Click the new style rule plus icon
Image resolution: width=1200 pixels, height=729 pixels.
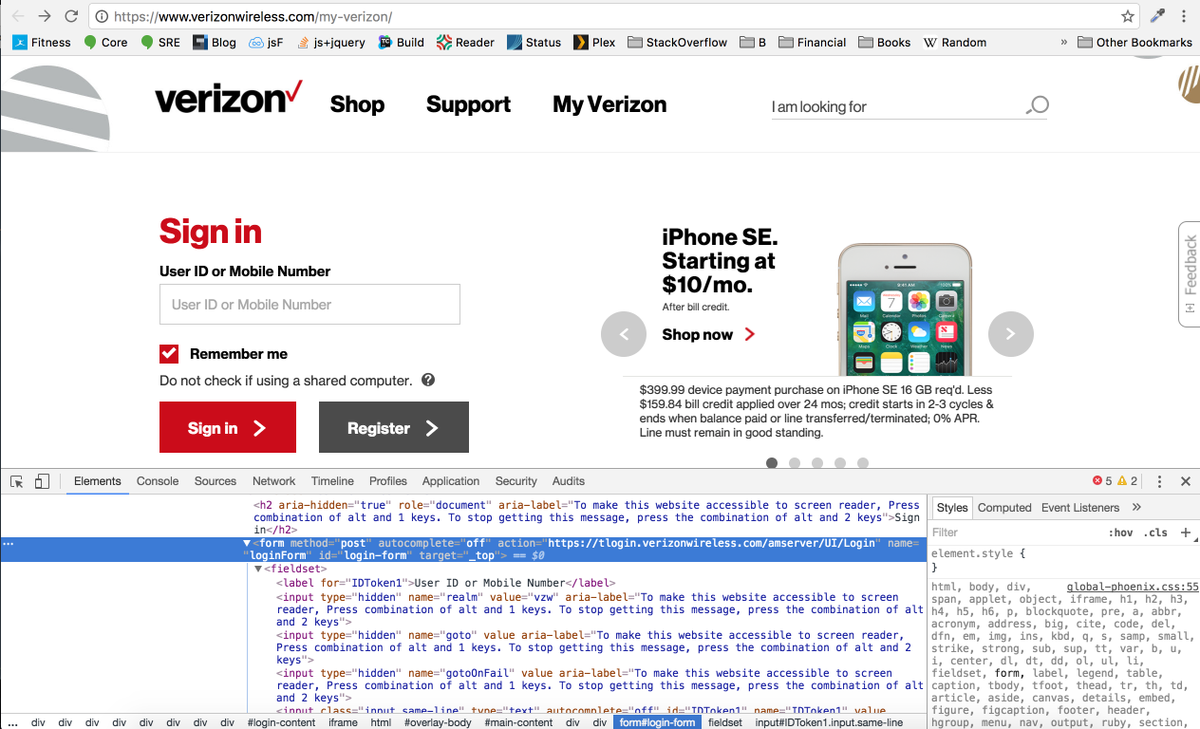pos(1186,533)
